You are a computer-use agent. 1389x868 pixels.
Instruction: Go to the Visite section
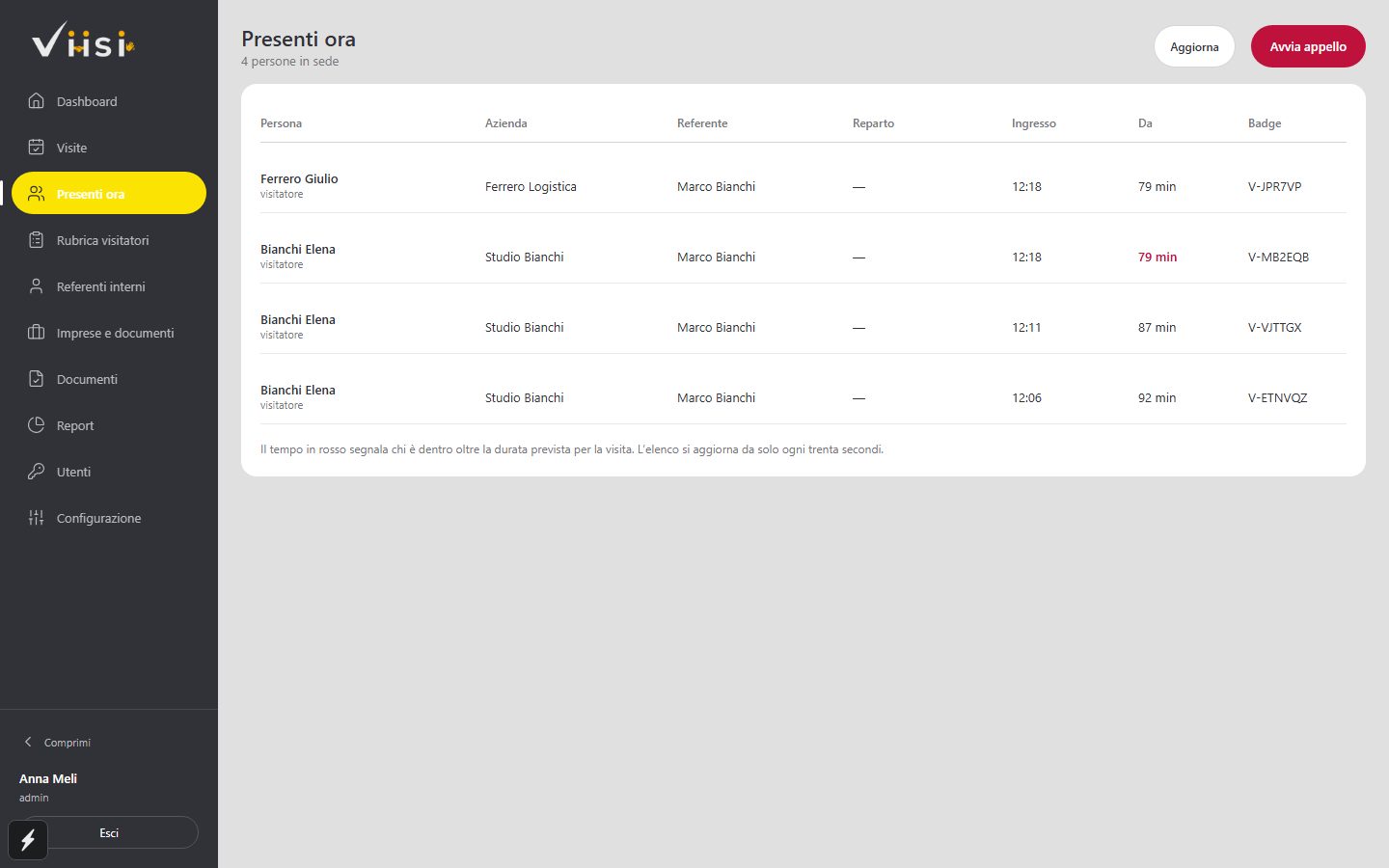pos(109,148)
